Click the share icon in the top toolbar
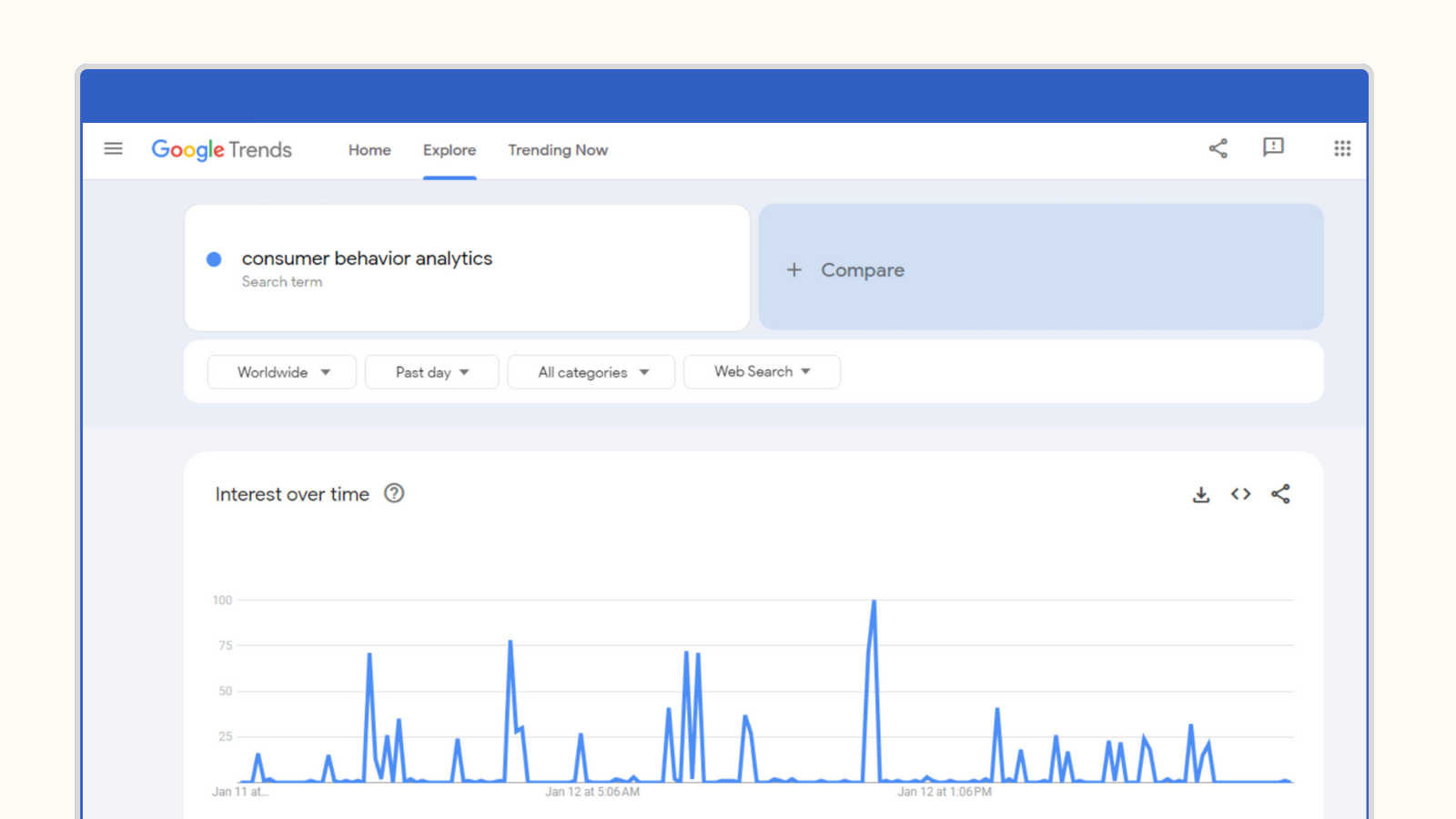 [1218, 148]
